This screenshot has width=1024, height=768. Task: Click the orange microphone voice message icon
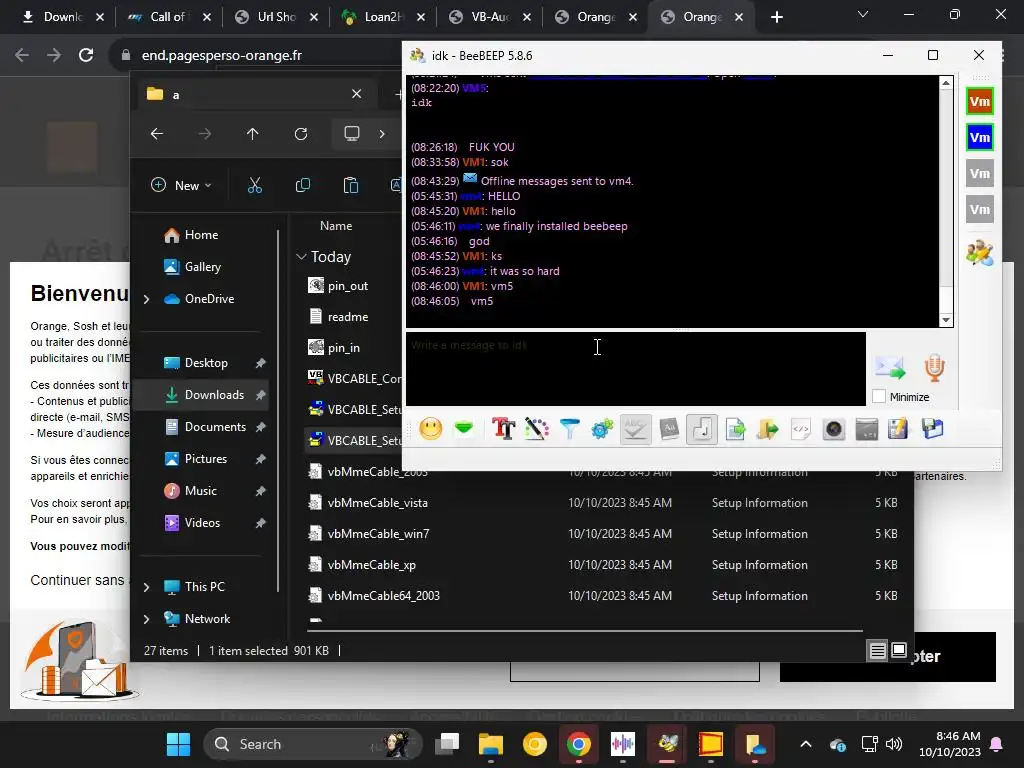point(935,368)
